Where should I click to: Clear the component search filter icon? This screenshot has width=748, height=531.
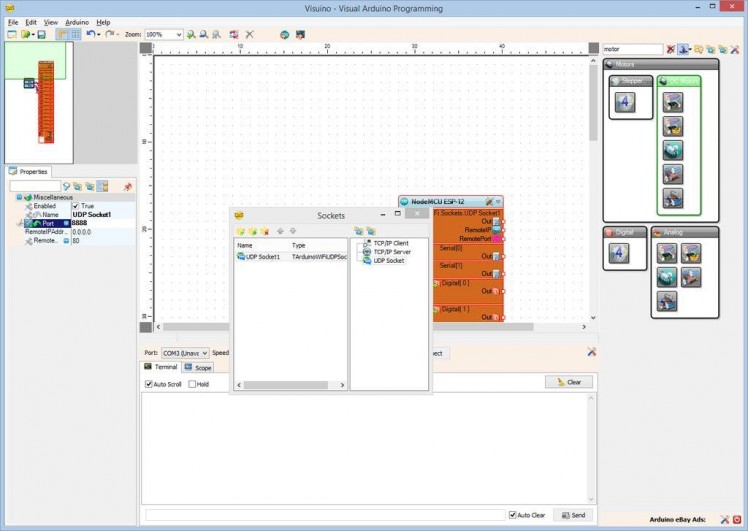click(671, 49)
